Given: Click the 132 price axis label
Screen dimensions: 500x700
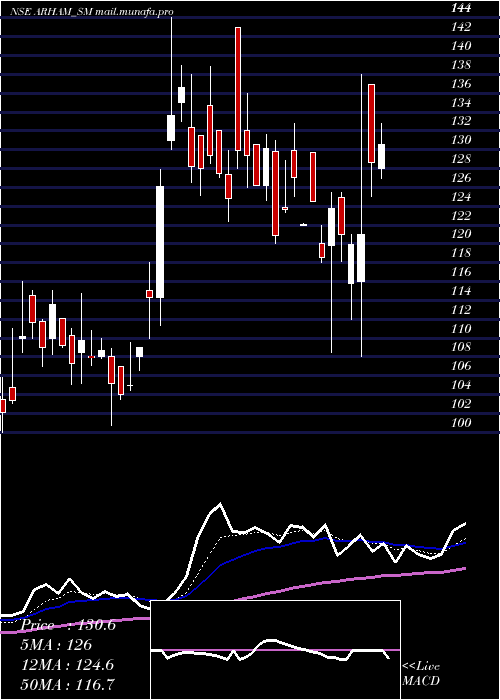Looking at the screenshot, I should pos(461,121).
